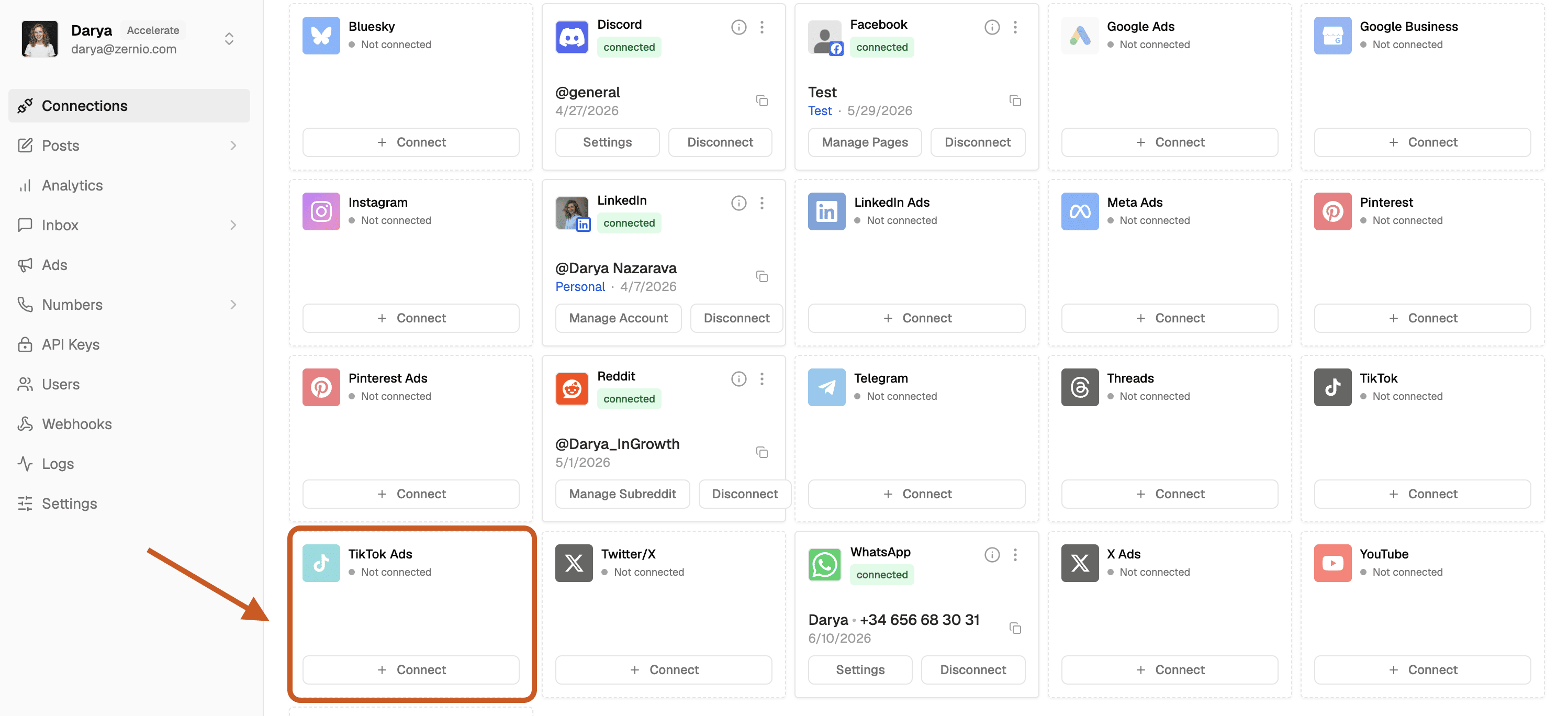Connect the Bluesky account

tap(411, 142)
